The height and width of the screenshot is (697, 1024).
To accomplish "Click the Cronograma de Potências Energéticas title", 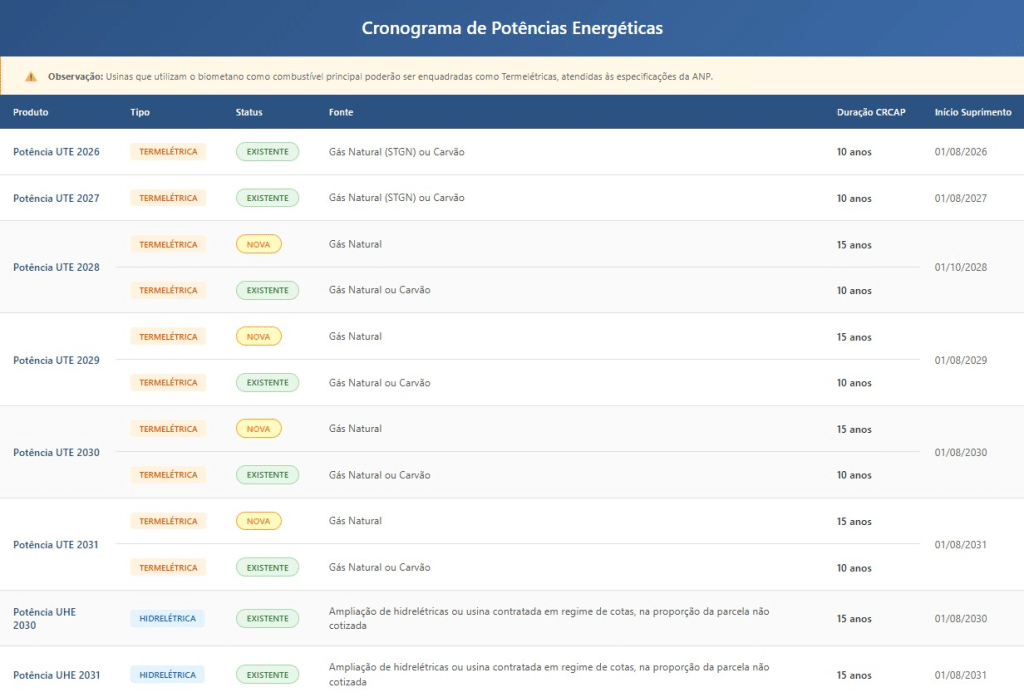I will 512,28.
